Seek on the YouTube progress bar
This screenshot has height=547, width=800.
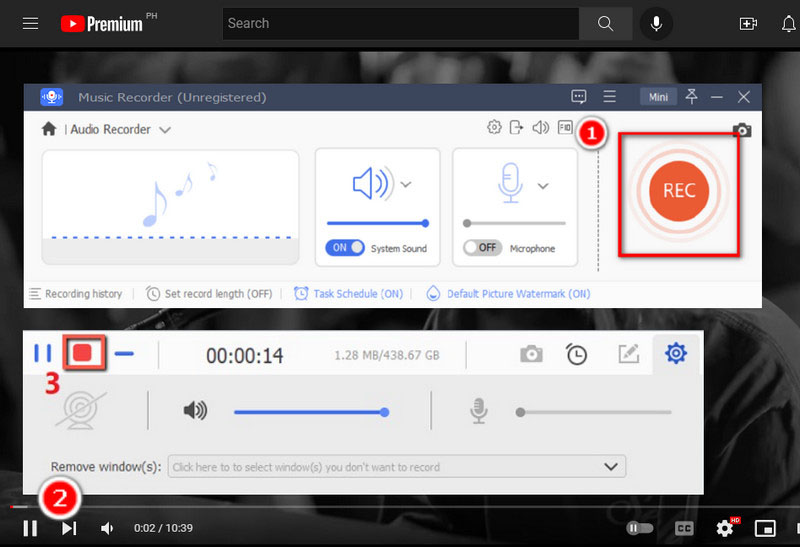point(405,507)
